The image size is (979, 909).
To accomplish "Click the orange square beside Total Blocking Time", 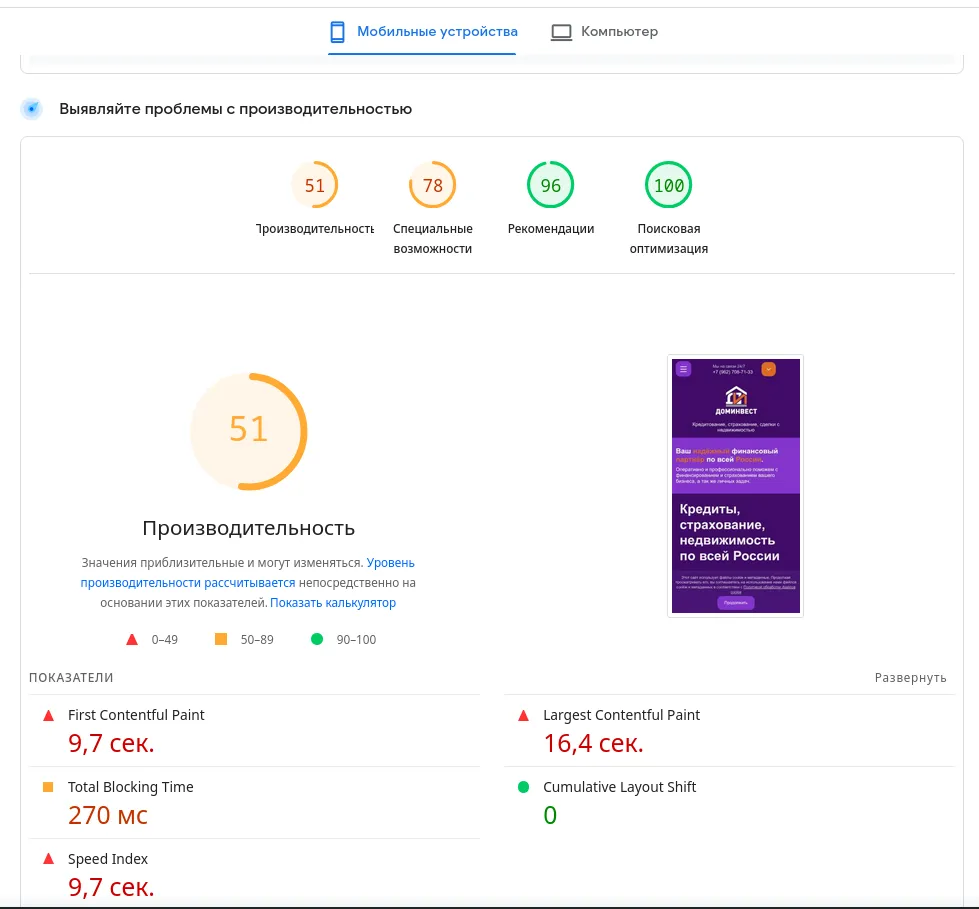I will point(48,787).
